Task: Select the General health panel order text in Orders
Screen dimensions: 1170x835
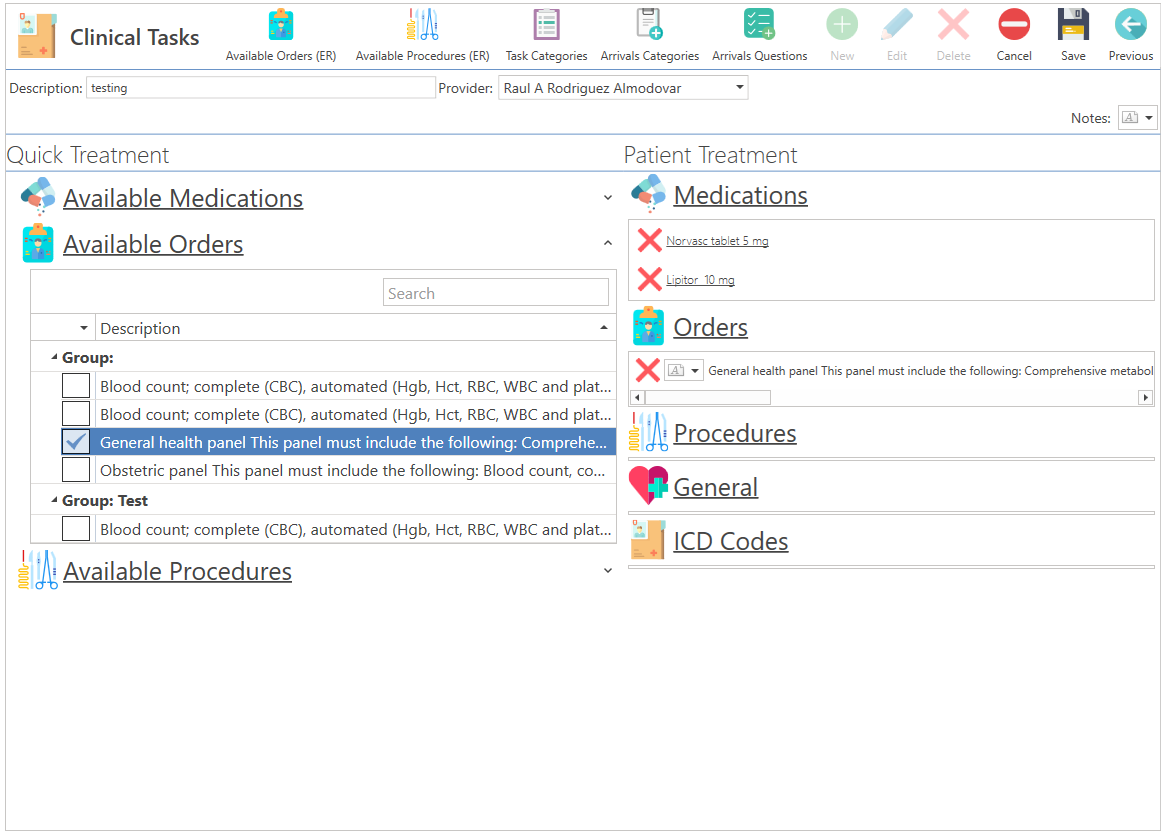Action: click(930, 370)
